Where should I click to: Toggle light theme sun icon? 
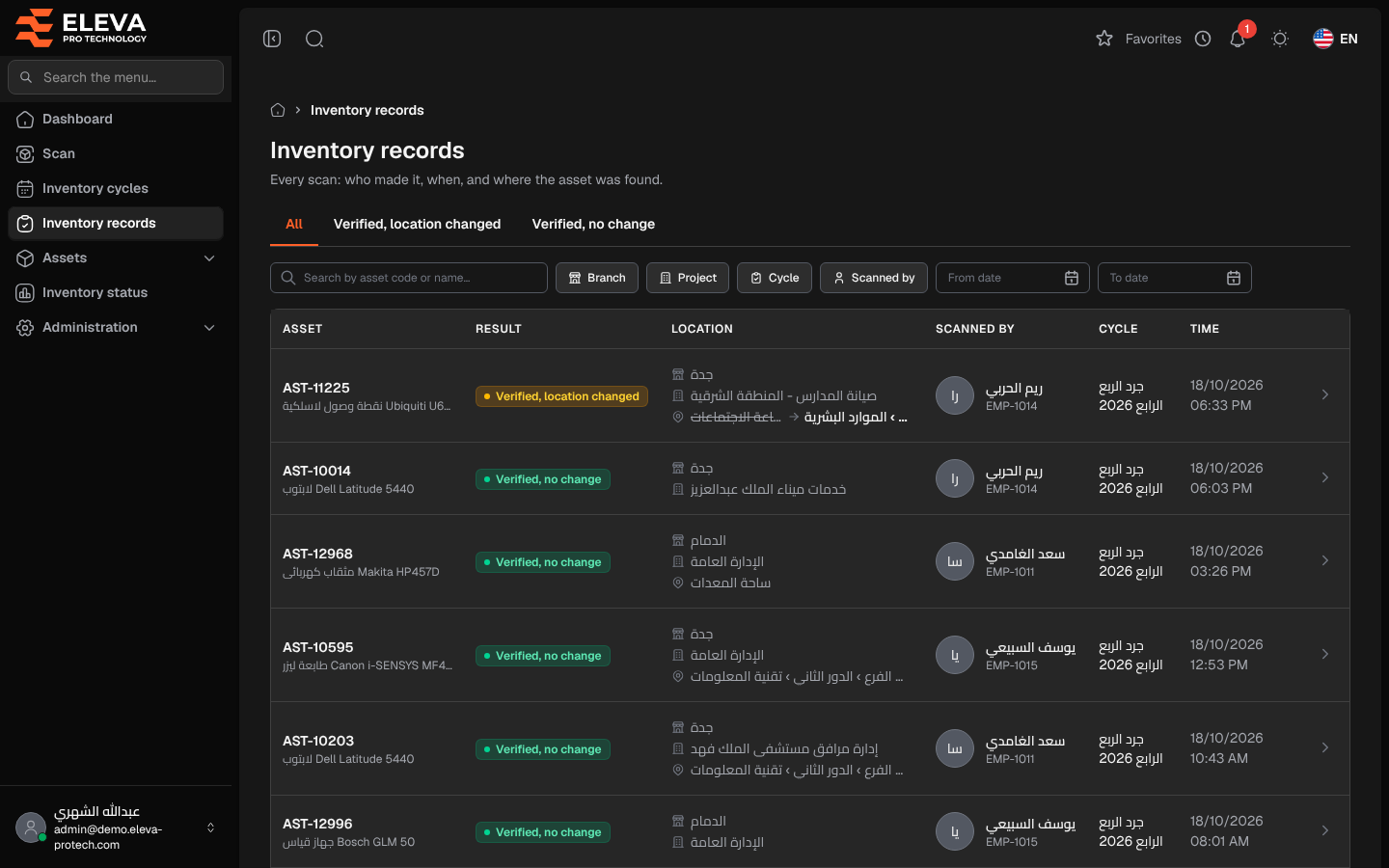tap(1280, 39)
